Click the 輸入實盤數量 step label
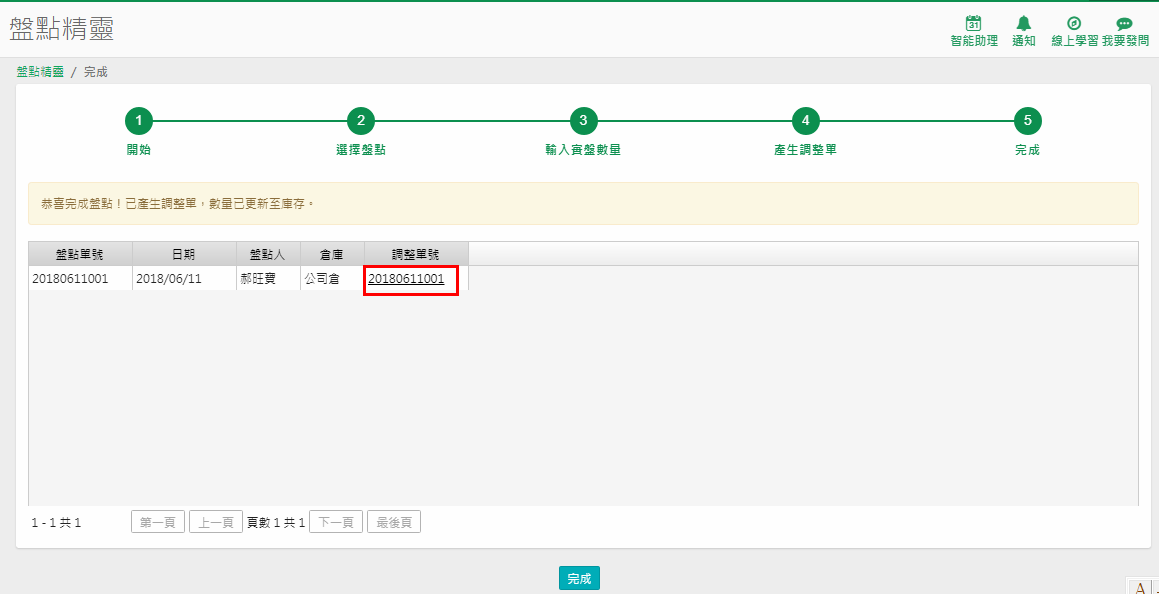 tap(583, 150)
